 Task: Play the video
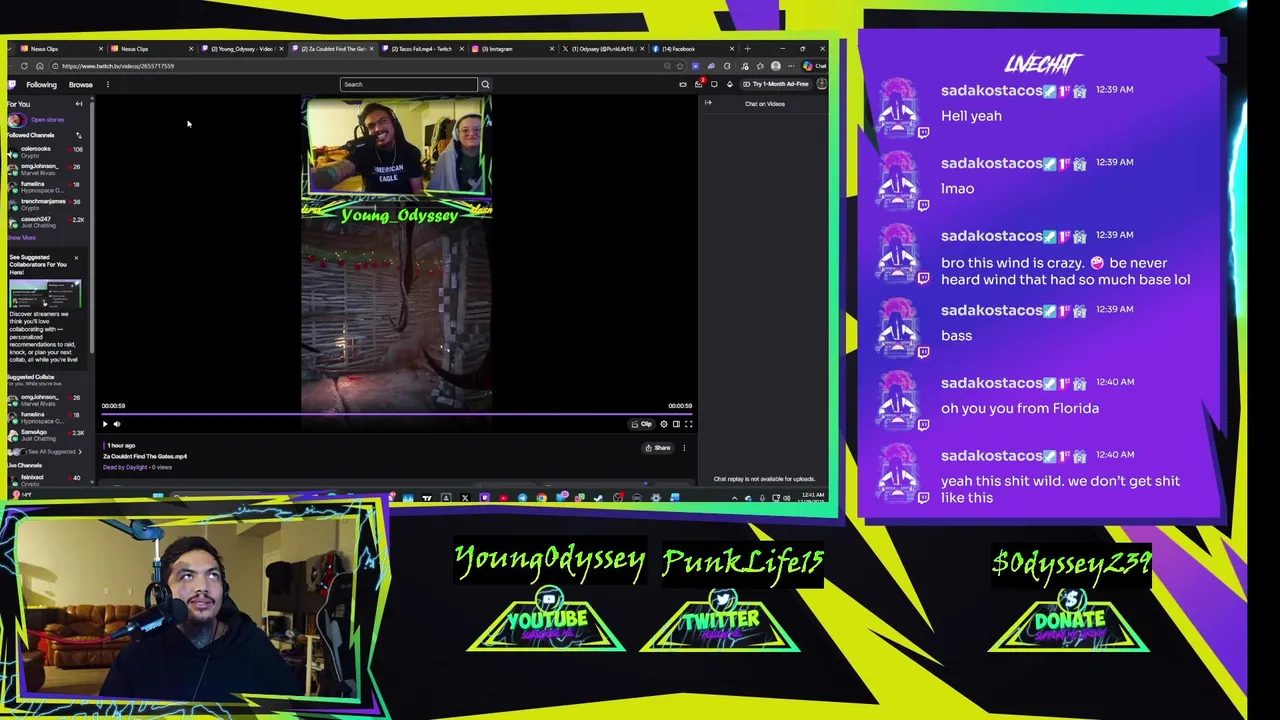(x=105, y=424)
